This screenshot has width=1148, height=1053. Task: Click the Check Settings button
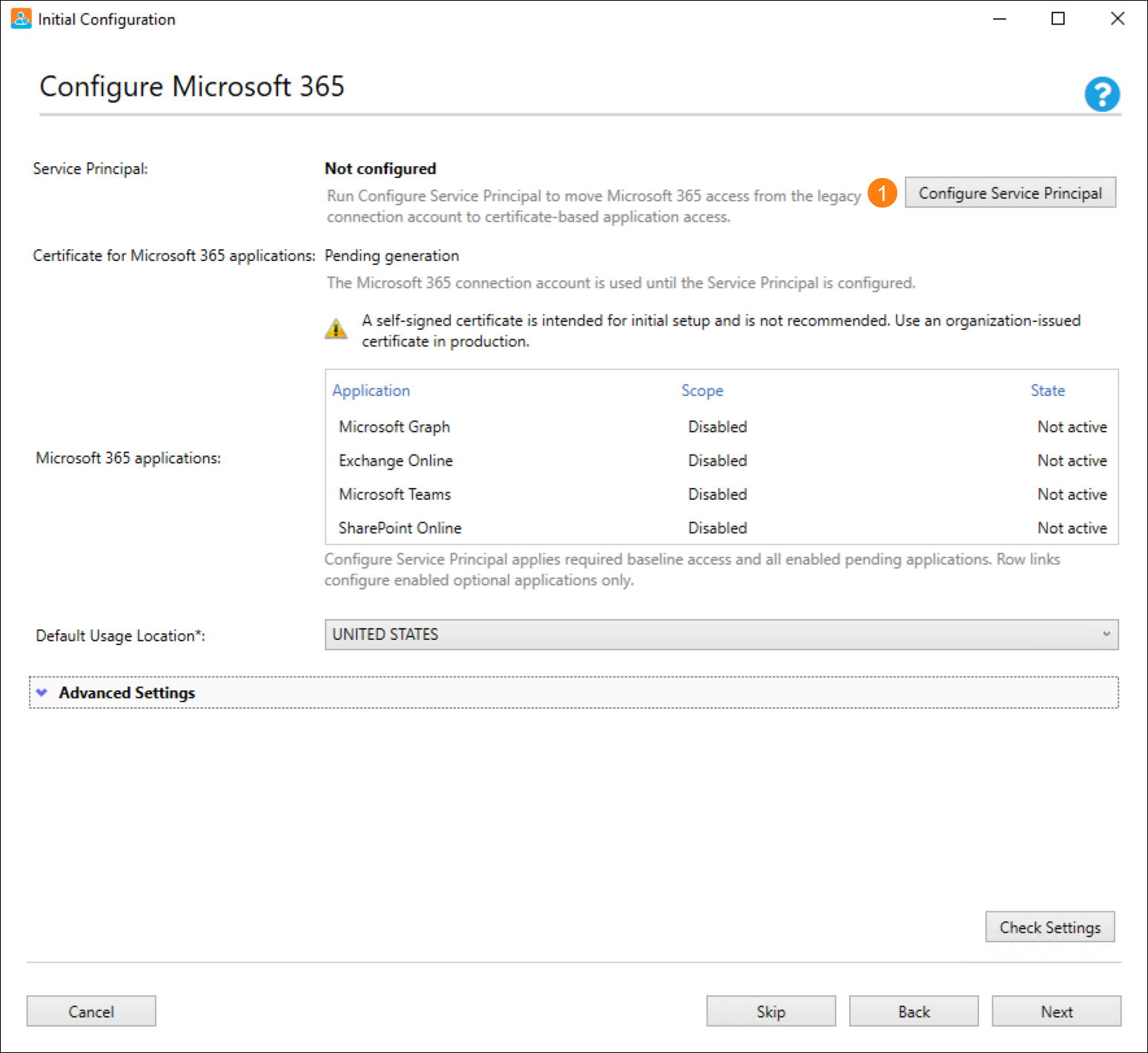click(1050, 927)
